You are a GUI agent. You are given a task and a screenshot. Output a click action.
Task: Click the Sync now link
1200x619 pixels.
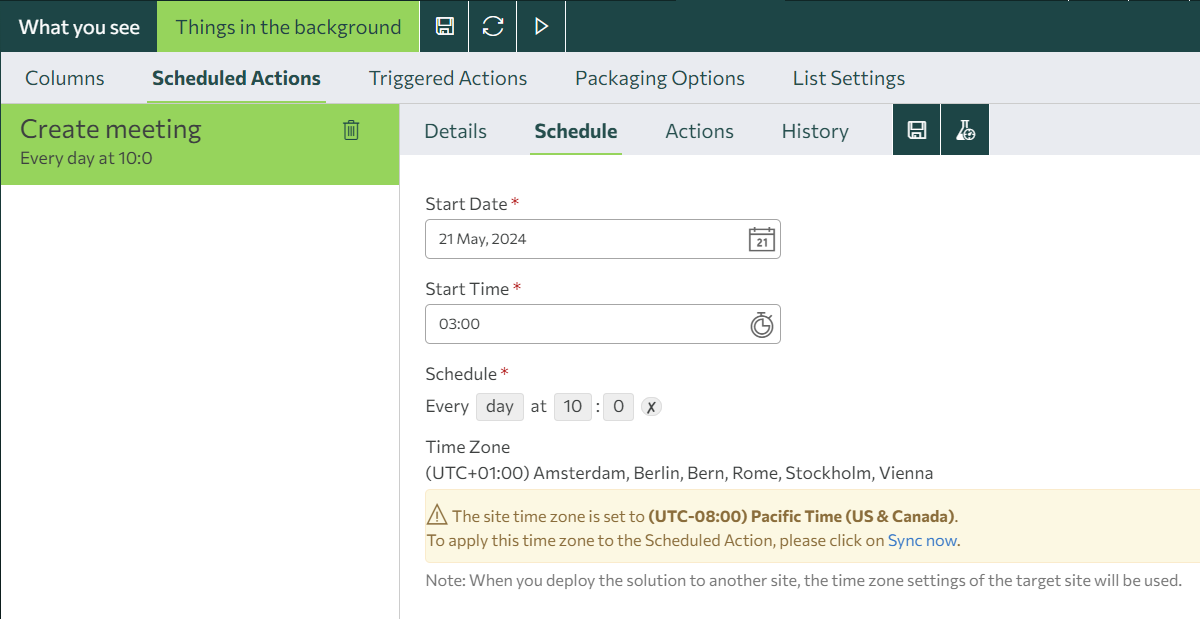tap(922, 541)
